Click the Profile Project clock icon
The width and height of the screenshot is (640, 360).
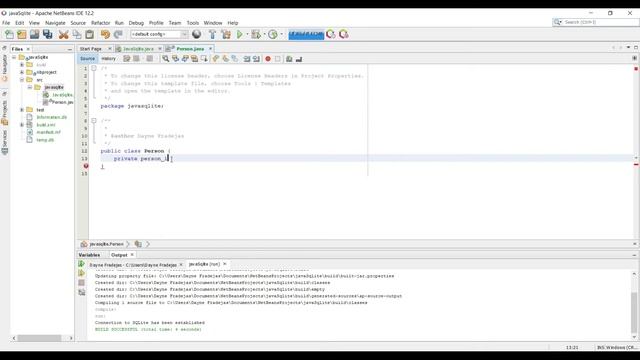(x=273, y=34)
